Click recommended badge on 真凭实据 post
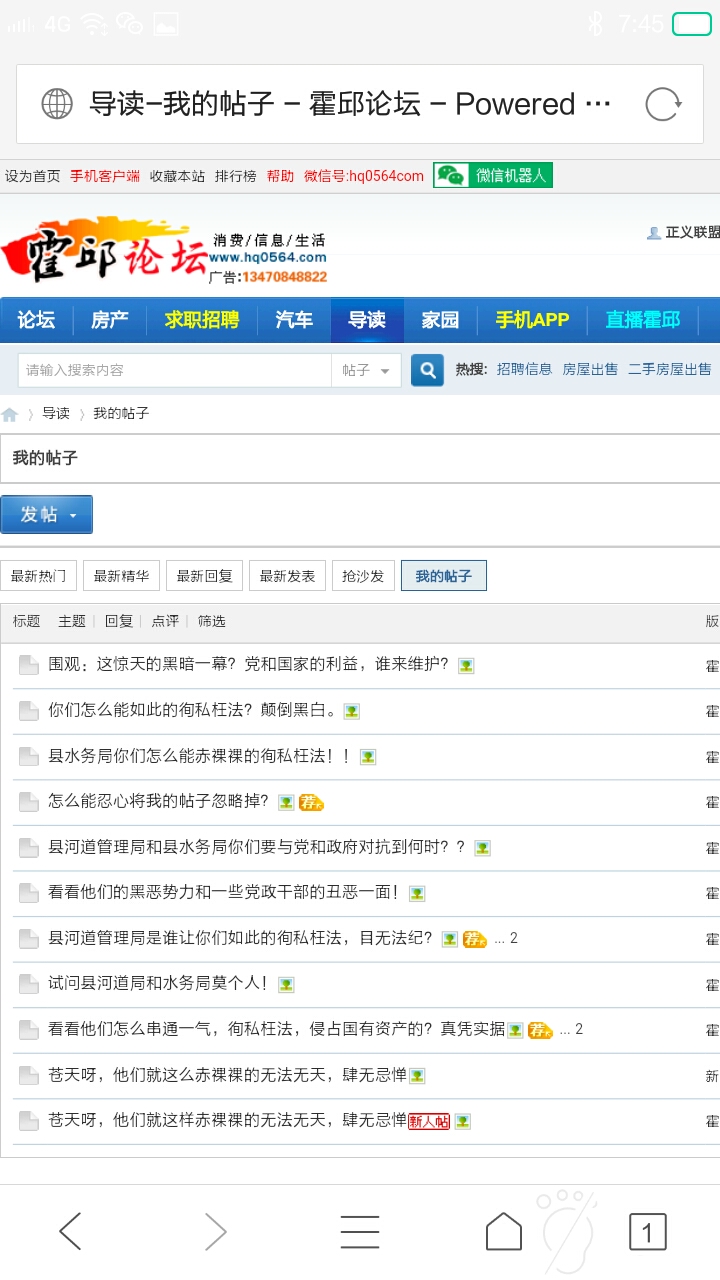Viewport: 720px width, 1280px height. point(540,1030)
